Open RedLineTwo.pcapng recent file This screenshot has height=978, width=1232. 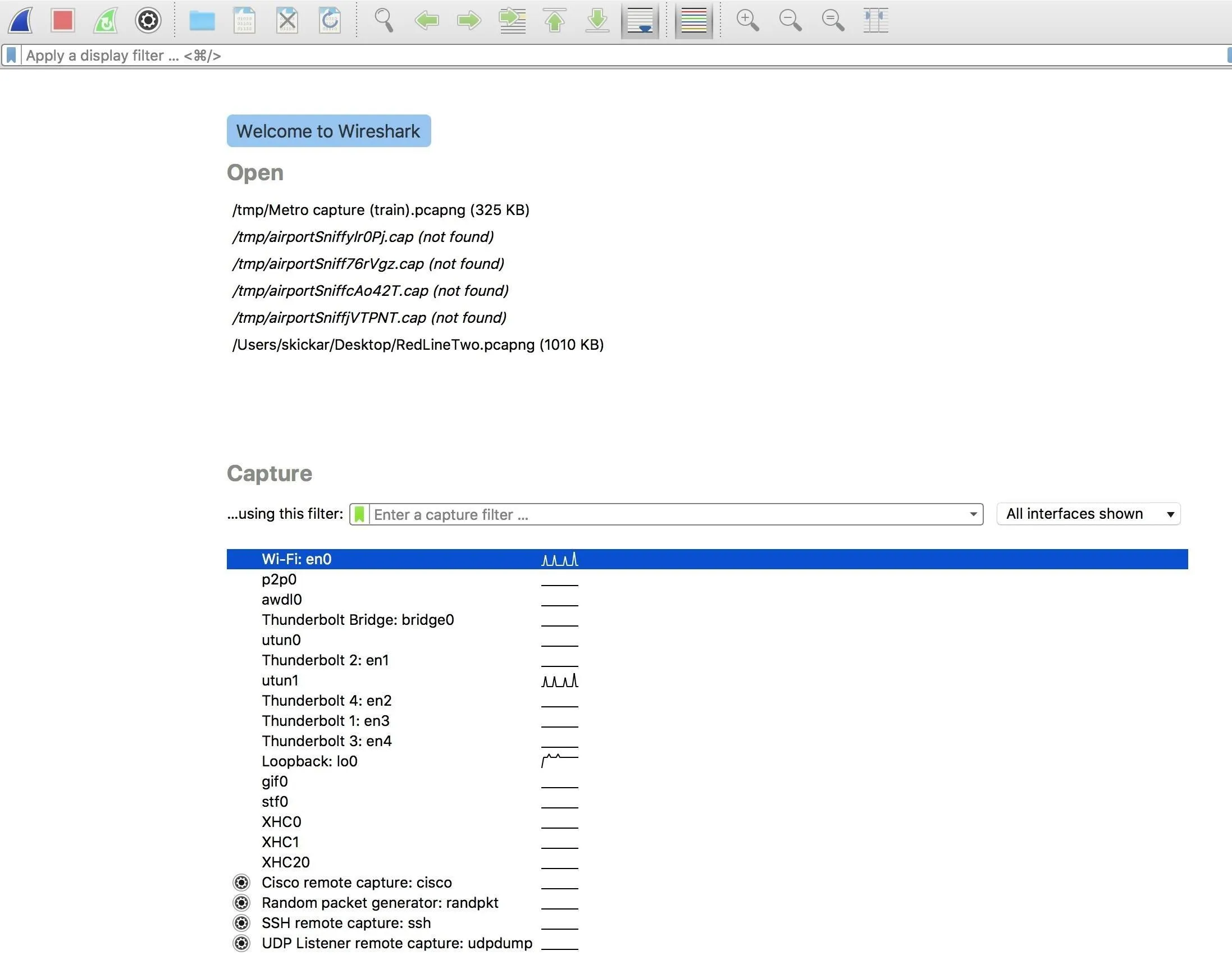click(418, 345)
